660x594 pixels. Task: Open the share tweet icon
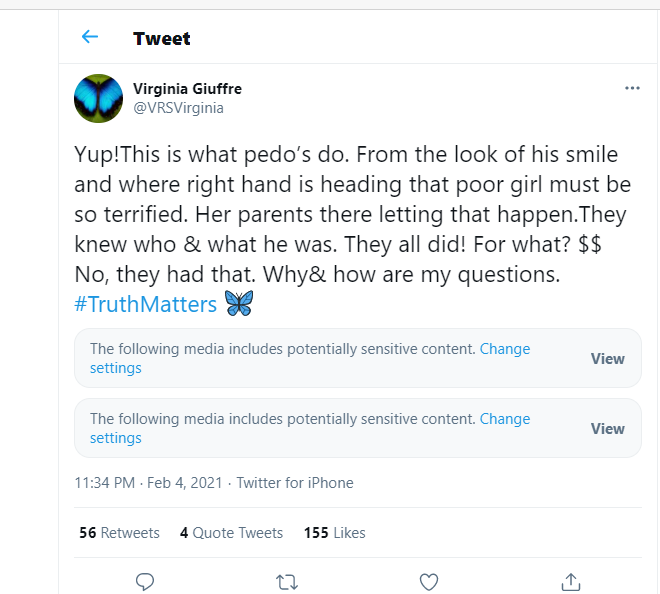[571, 582]
